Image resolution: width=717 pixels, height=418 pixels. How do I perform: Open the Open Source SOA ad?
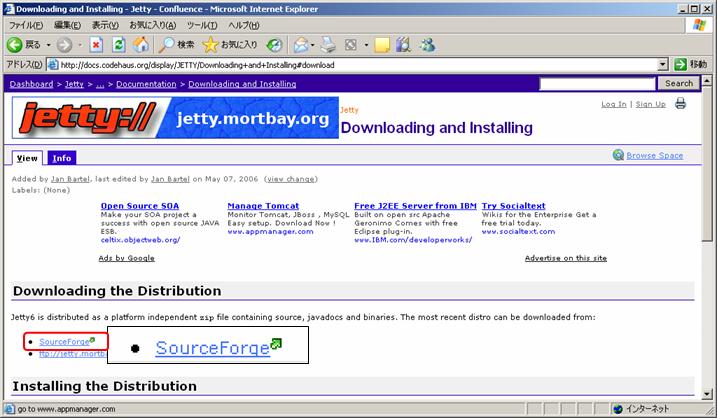(140, 206)
